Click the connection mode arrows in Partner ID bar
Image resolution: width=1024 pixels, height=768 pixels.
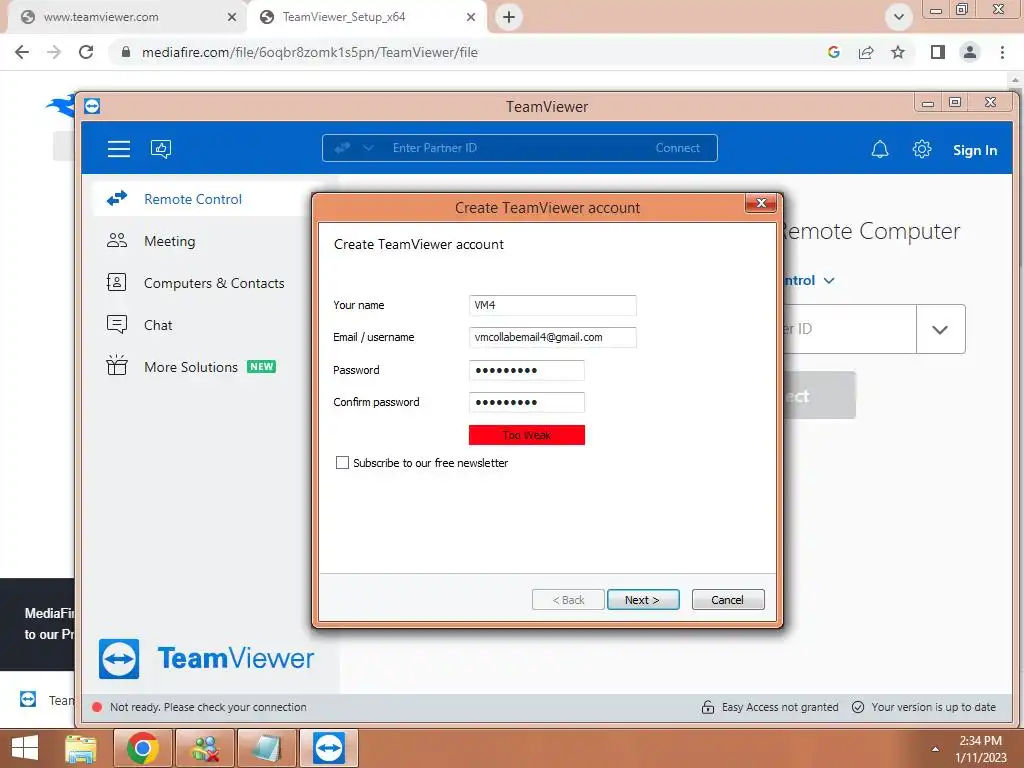pyautogui.click(x=342, y=148)
